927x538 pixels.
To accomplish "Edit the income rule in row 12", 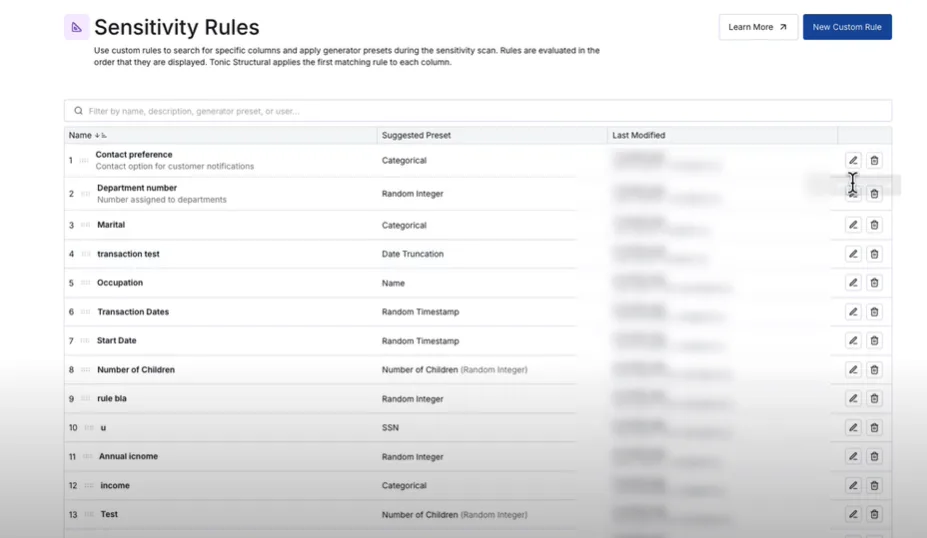I will [x=853, y=485].
